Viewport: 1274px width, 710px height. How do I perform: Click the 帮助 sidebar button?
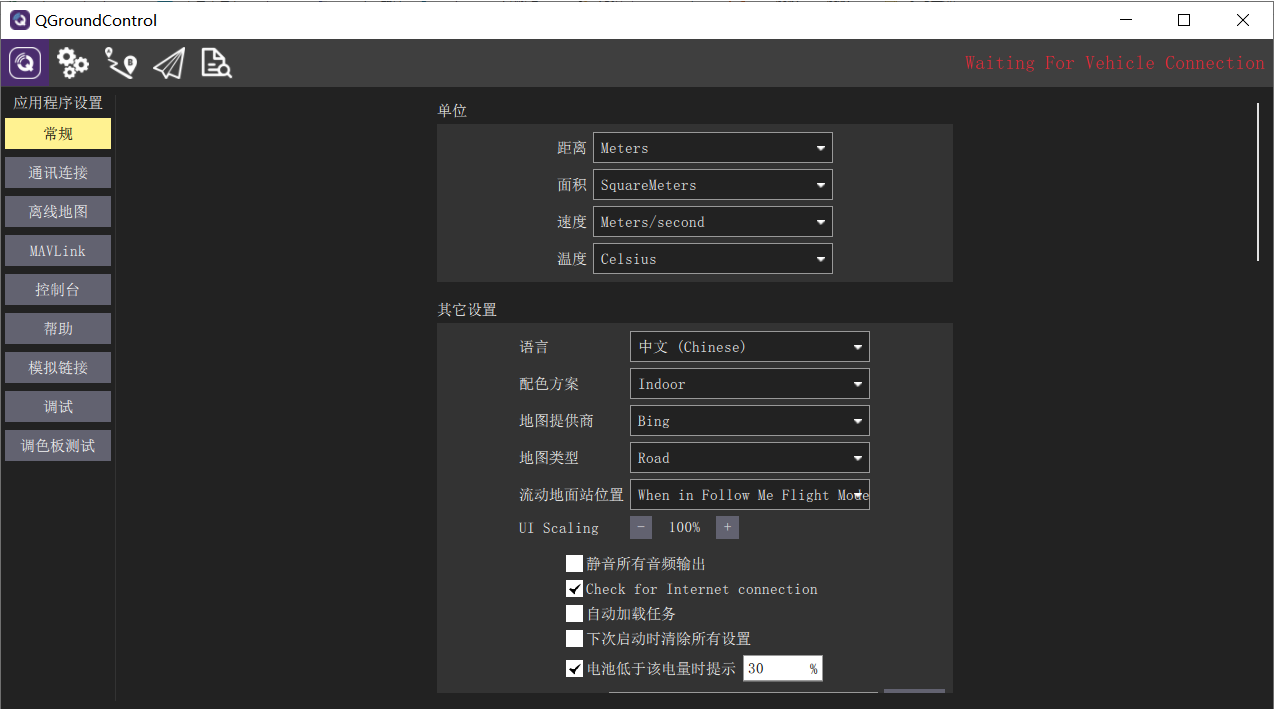(x=57, y=328)
